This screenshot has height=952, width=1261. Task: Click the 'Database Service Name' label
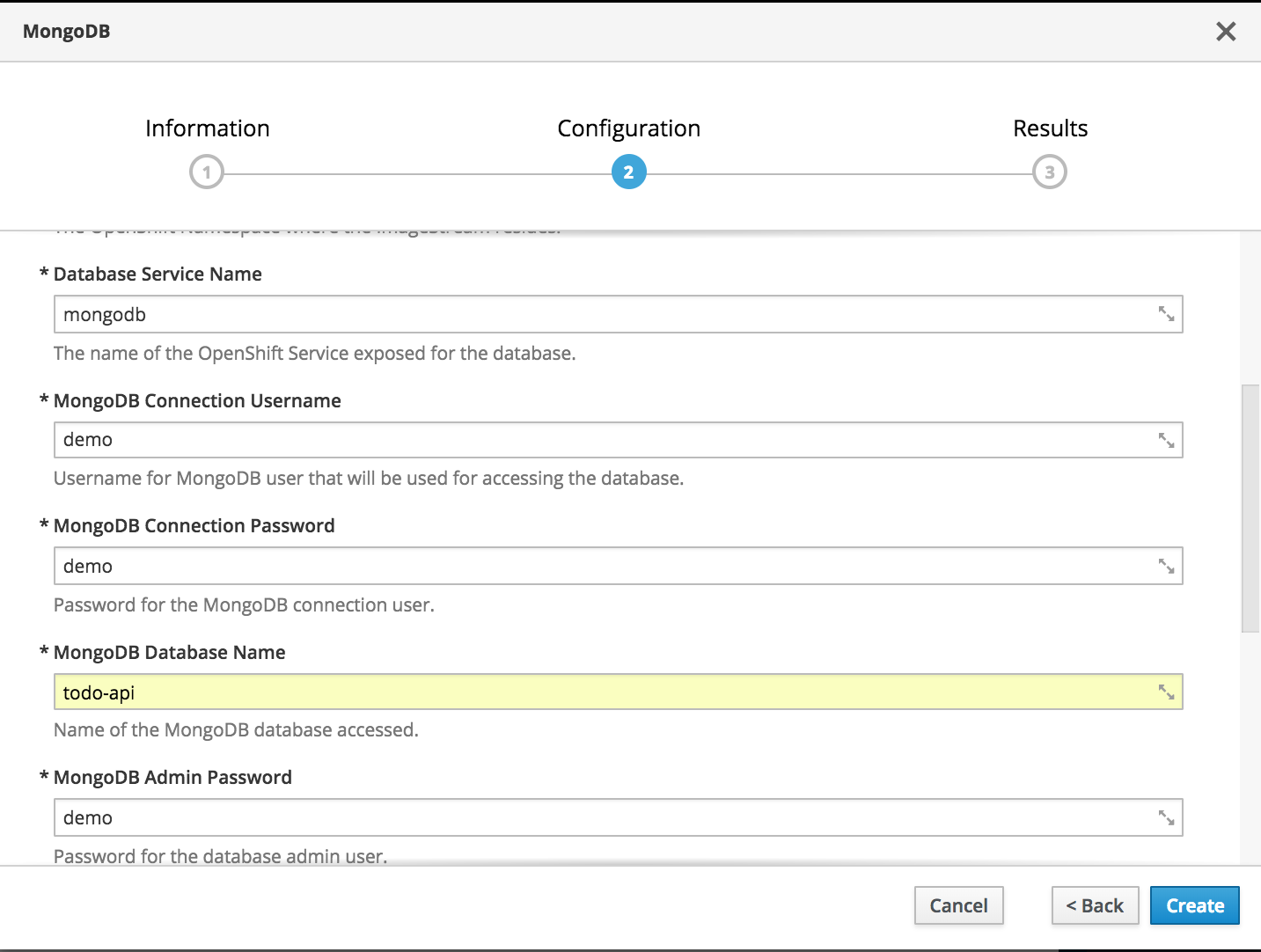[x=158, y=275]
